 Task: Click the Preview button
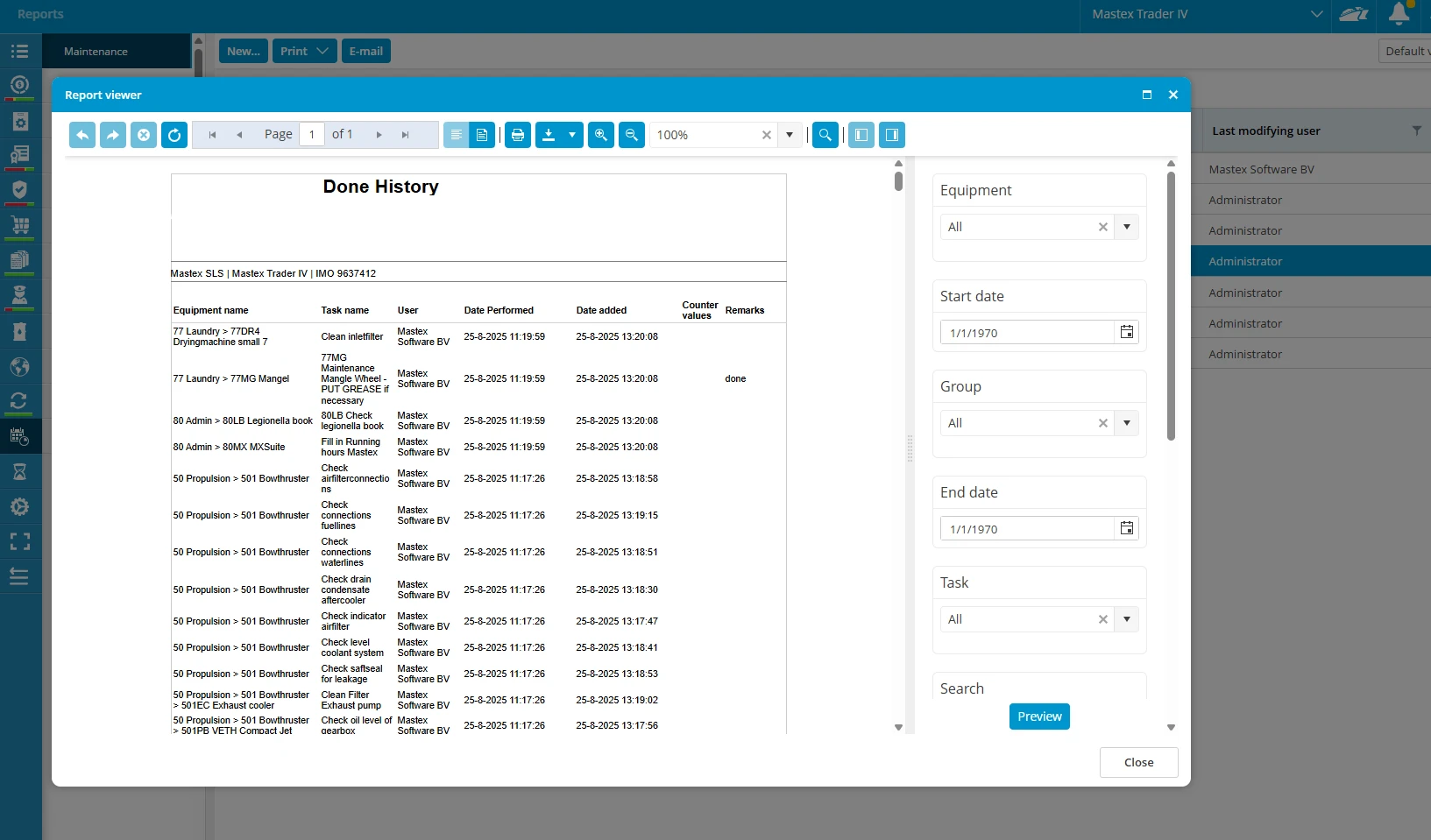1039,716
